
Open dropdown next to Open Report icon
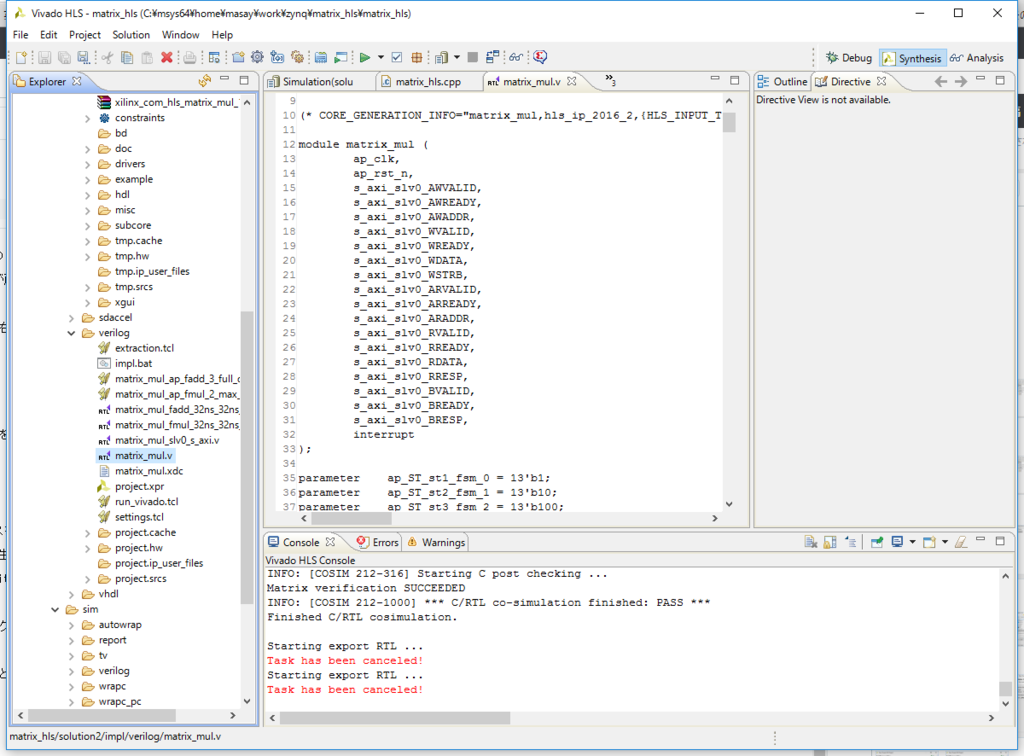tap(456, 57)
